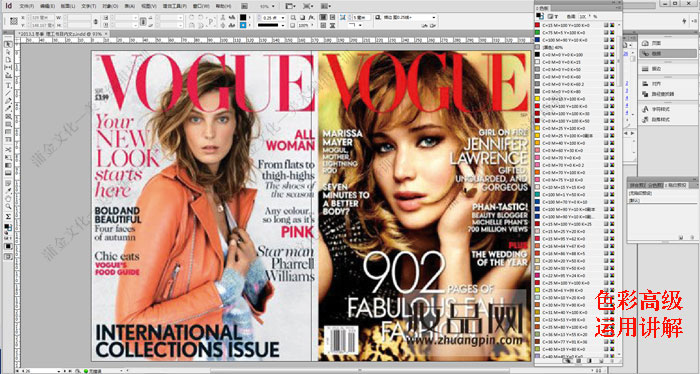
Task: Toggle formatting affects text in Swatches panel
Action: (556, 17)
